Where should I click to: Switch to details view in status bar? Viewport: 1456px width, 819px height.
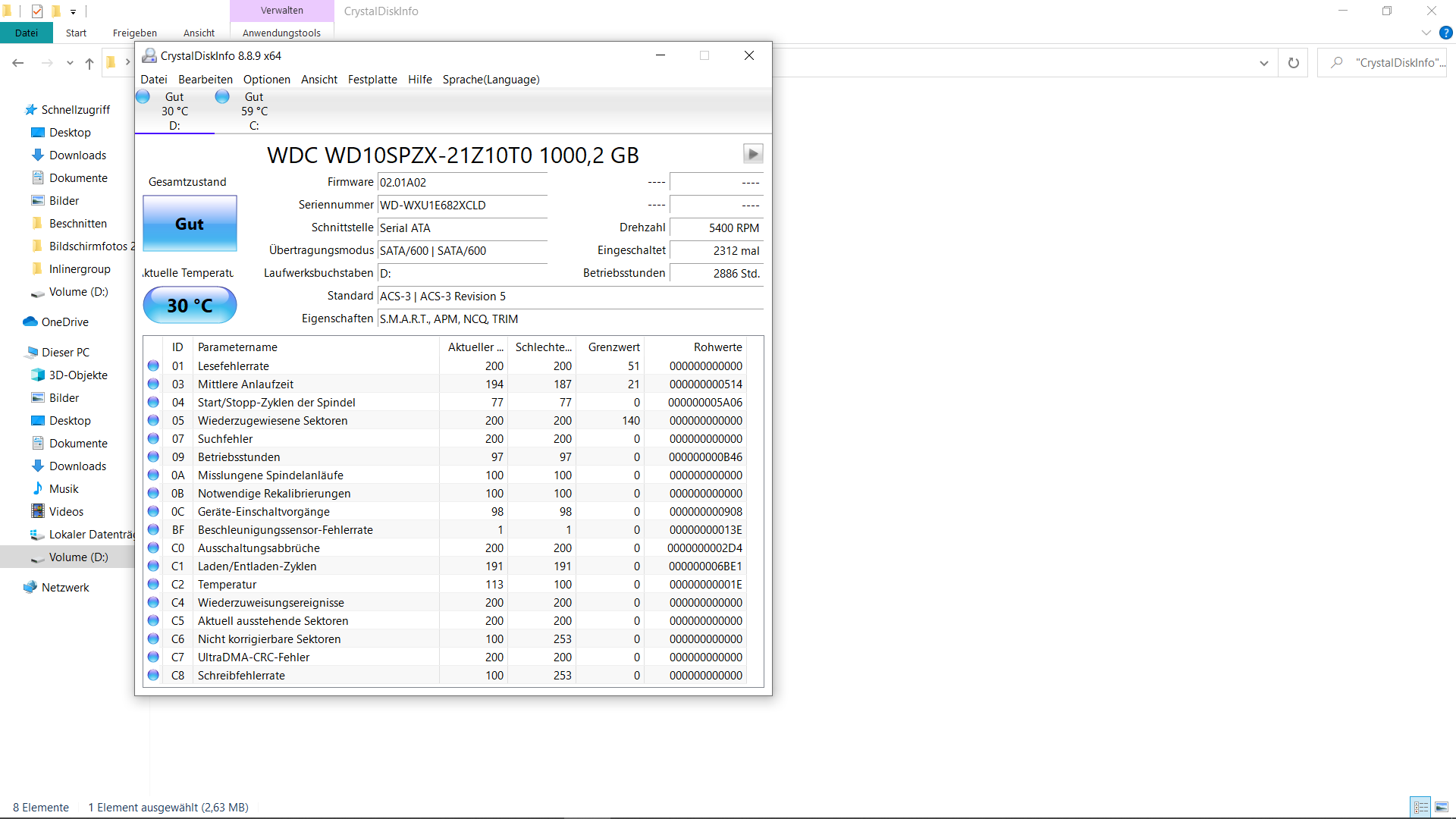coord(1420,807)
